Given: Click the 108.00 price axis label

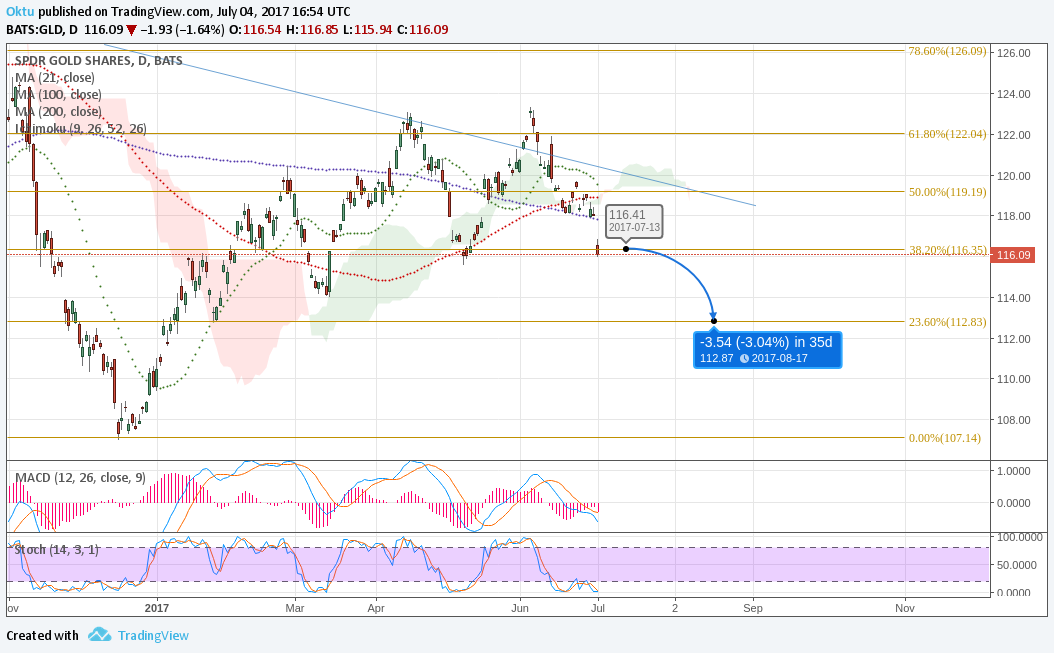Looking at the screenshot, I should [1014, 420].
